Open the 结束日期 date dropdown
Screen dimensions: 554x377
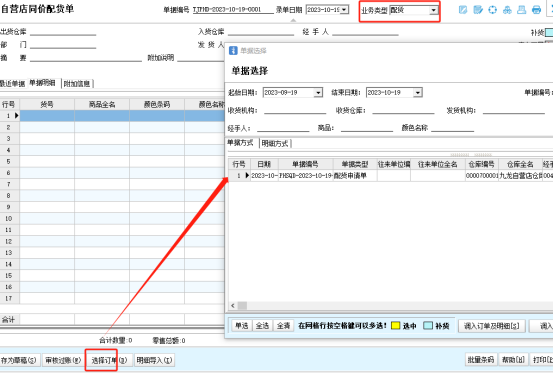(418, 93)
